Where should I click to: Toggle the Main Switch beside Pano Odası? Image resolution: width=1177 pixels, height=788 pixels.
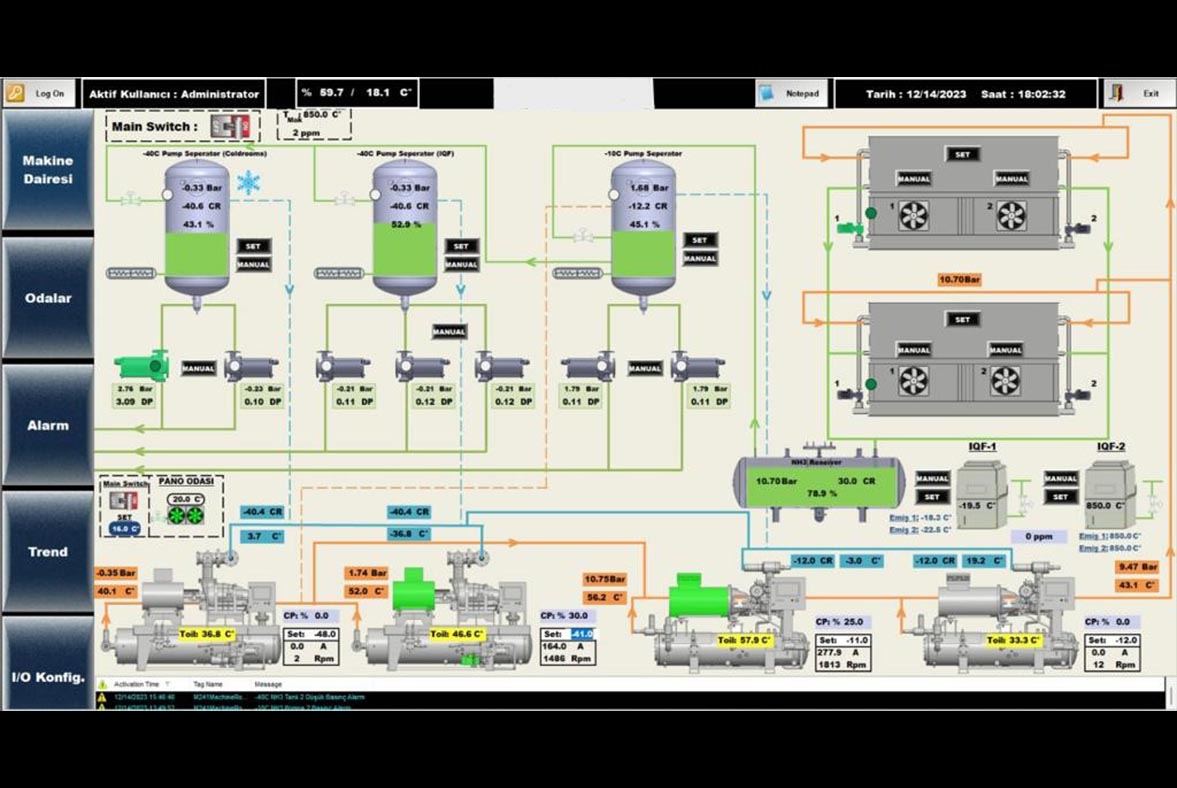click(x=124, y=499)
